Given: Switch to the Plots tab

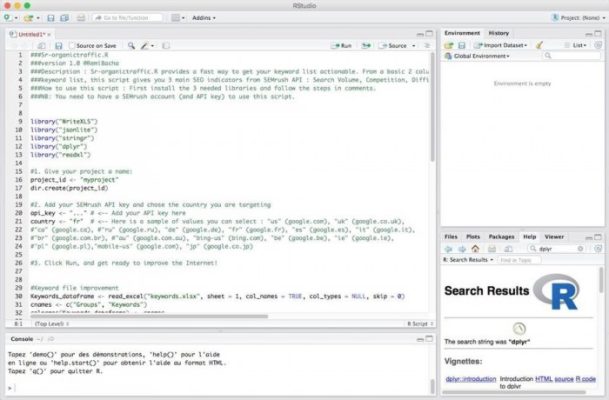Looking at the screenshot, I should coord(473,237).
